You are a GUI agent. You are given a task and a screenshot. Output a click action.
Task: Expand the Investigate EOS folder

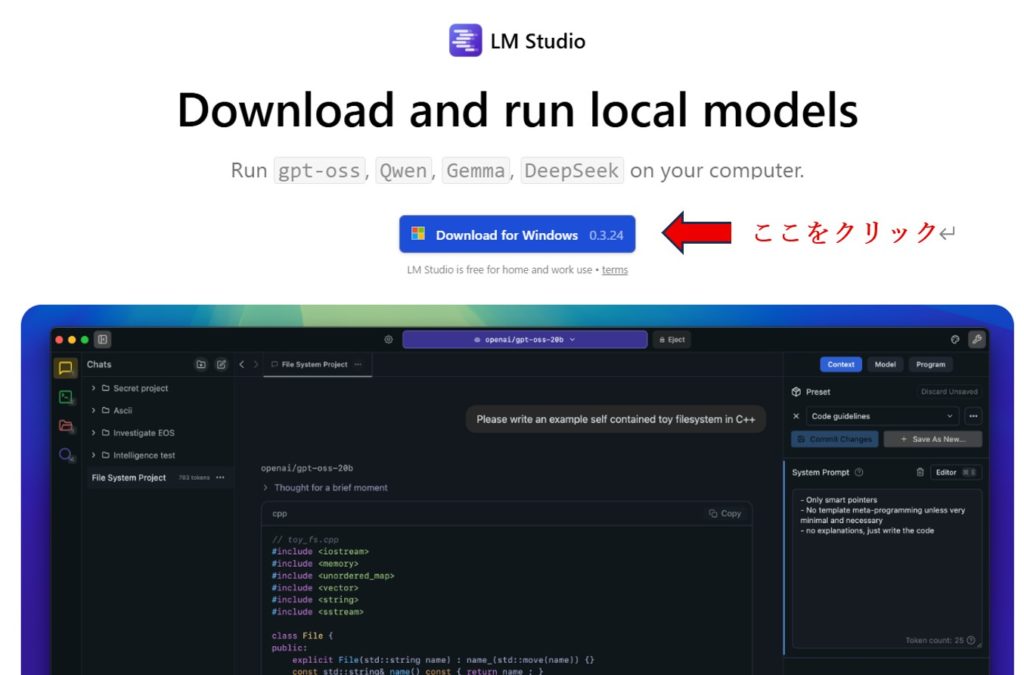tap(94, 433)
